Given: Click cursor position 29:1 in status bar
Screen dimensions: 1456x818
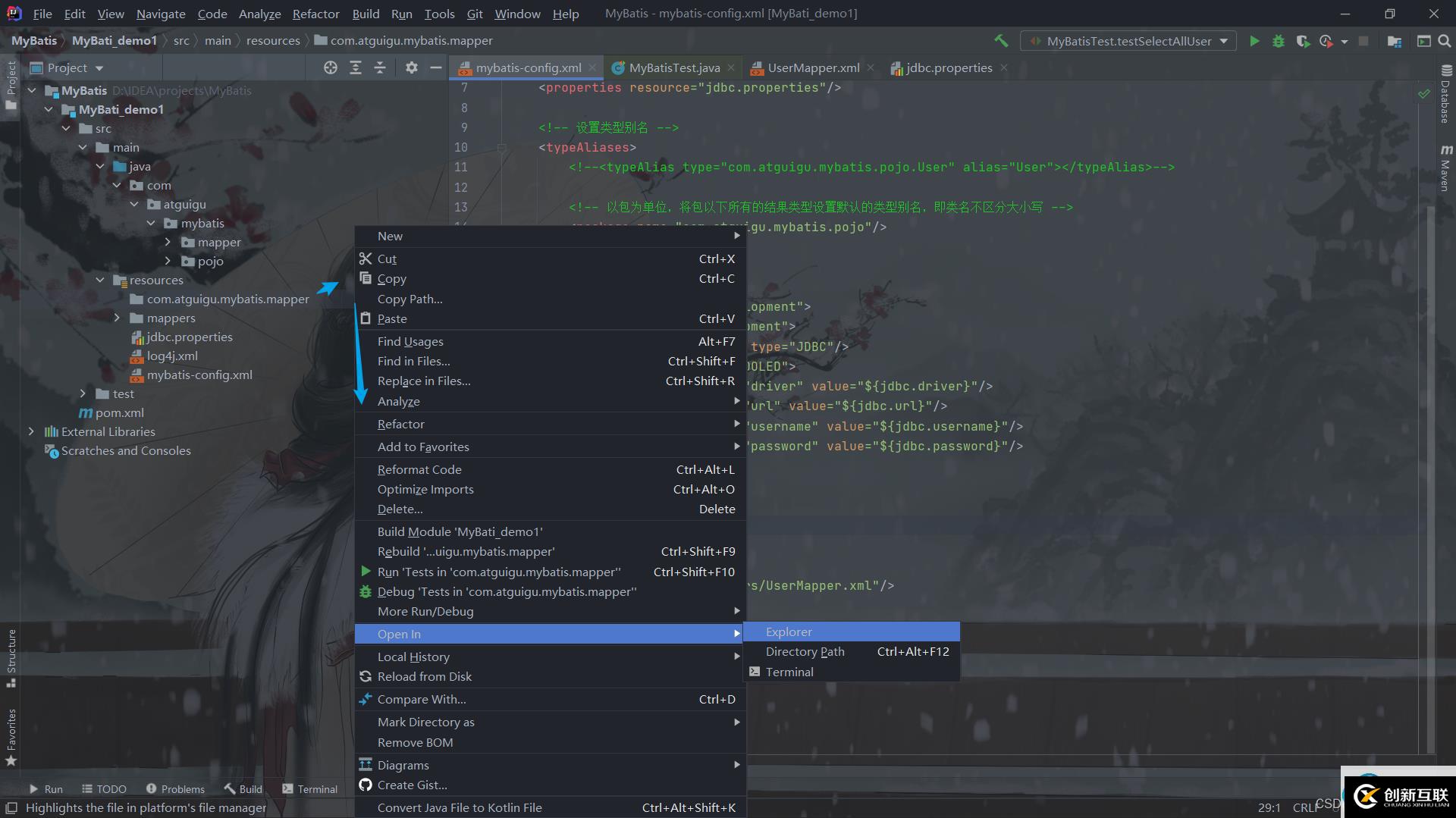Looking at the screenshot, I should click(x=1269, y=808).
